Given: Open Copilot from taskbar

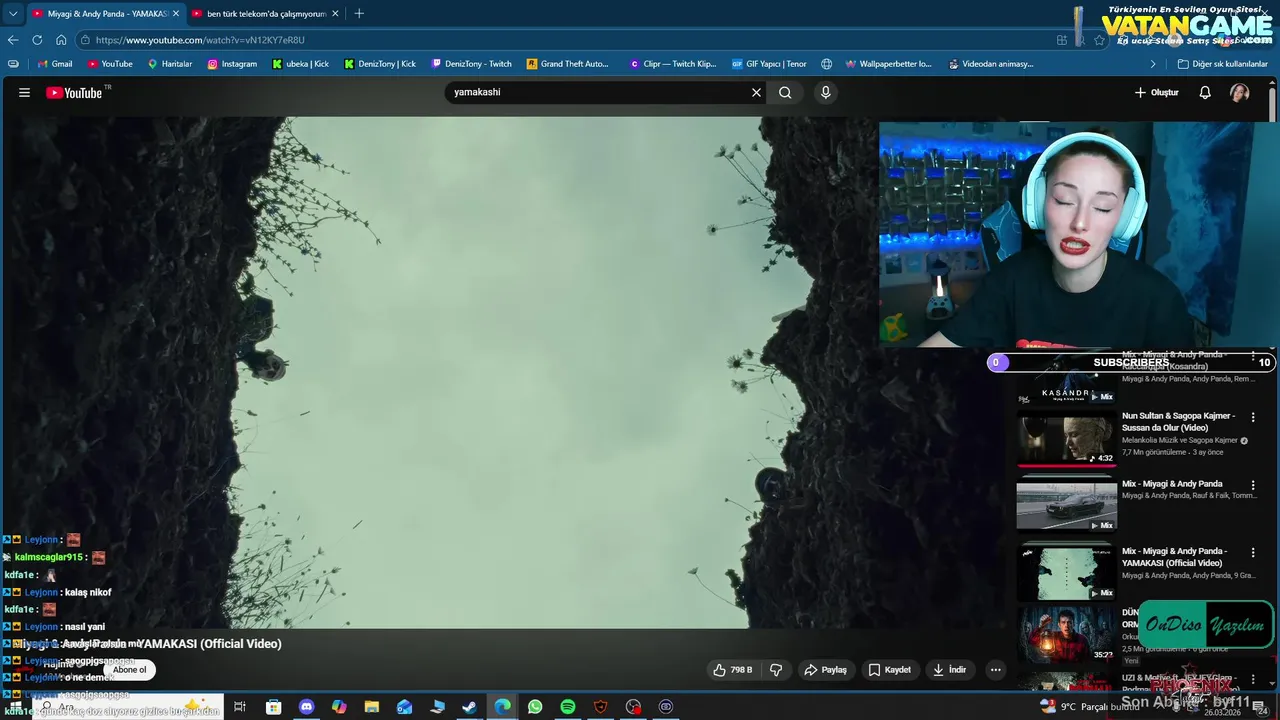Looking at the screenshot, I should [x=339, y=707].
